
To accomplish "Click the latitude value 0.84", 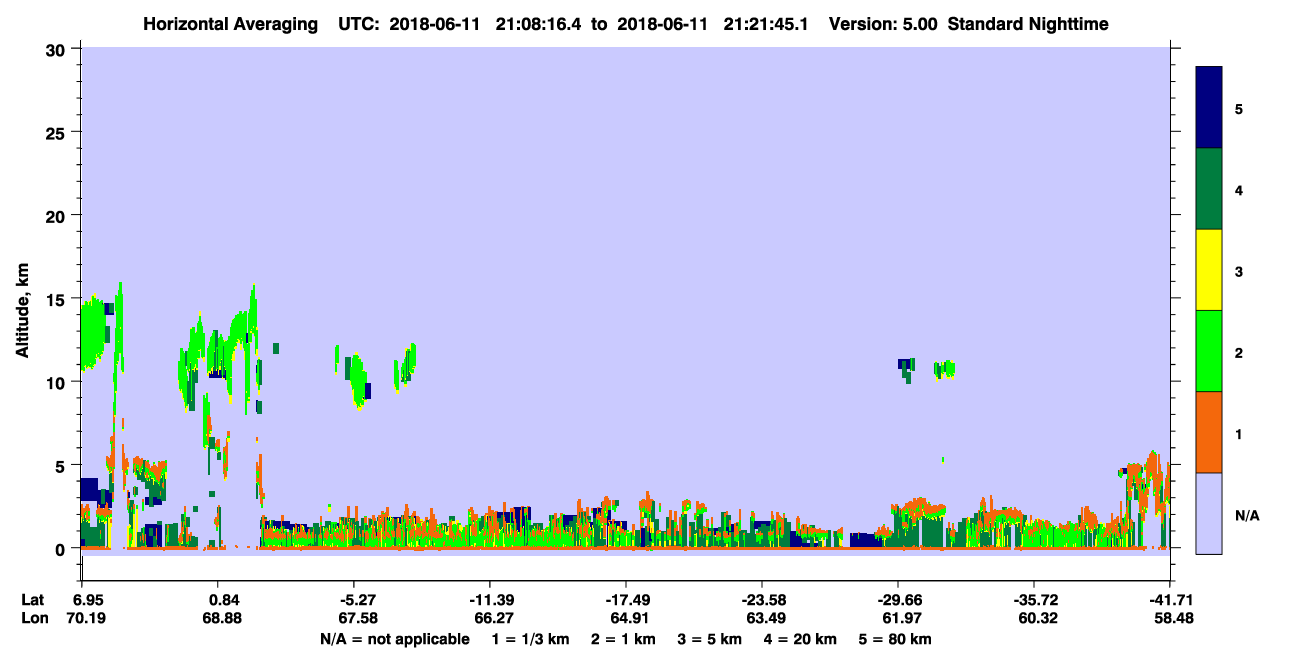I will [223, 600].
